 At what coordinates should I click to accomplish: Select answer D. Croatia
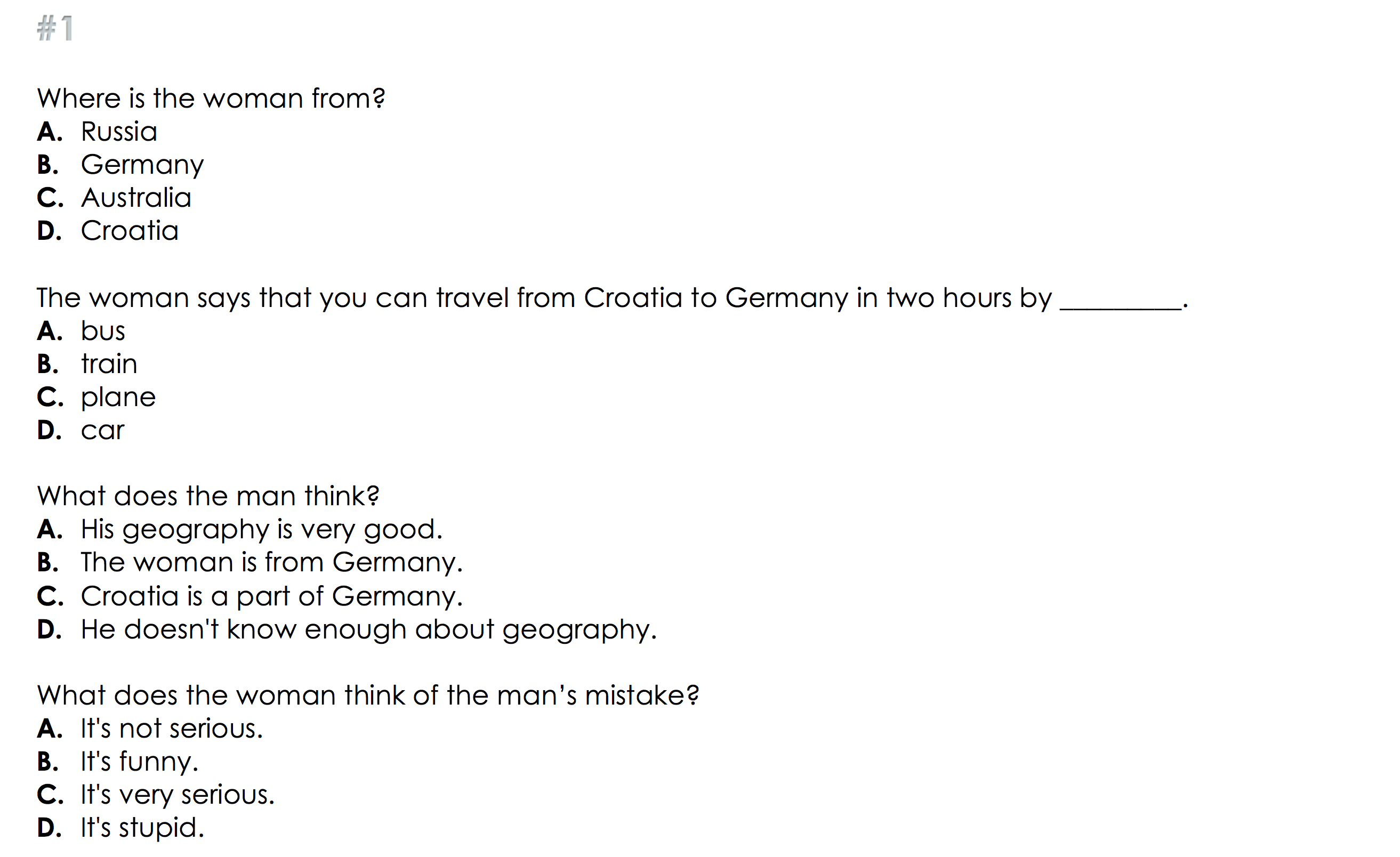[130, 231]
